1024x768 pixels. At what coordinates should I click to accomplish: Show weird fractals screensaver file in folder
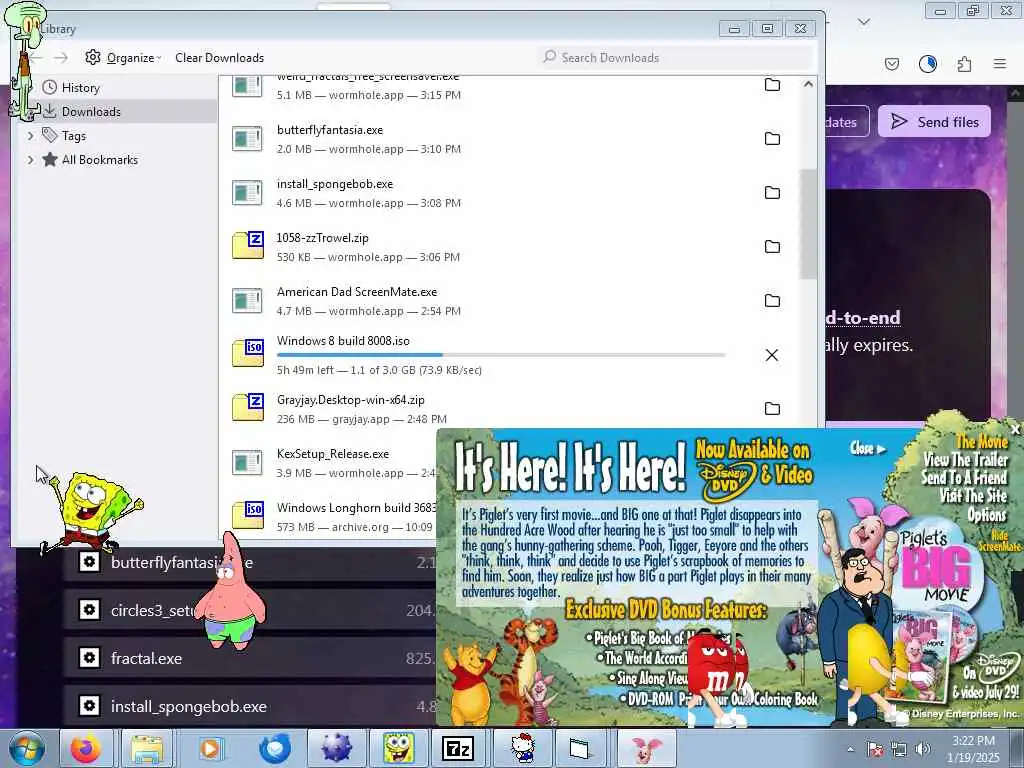[772, 85]
